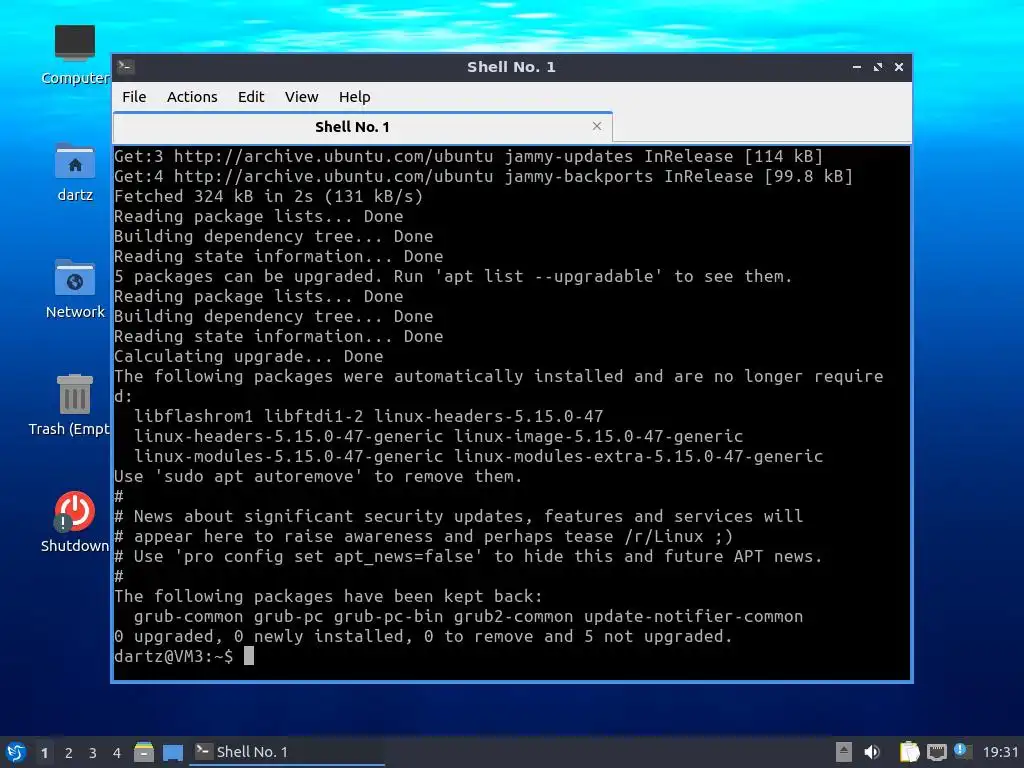Image resolution: width=1024 pixels, height=768 pixels.
Task: Click 'tease /r/Linux ;)' line
Action: tap(423, 537)
